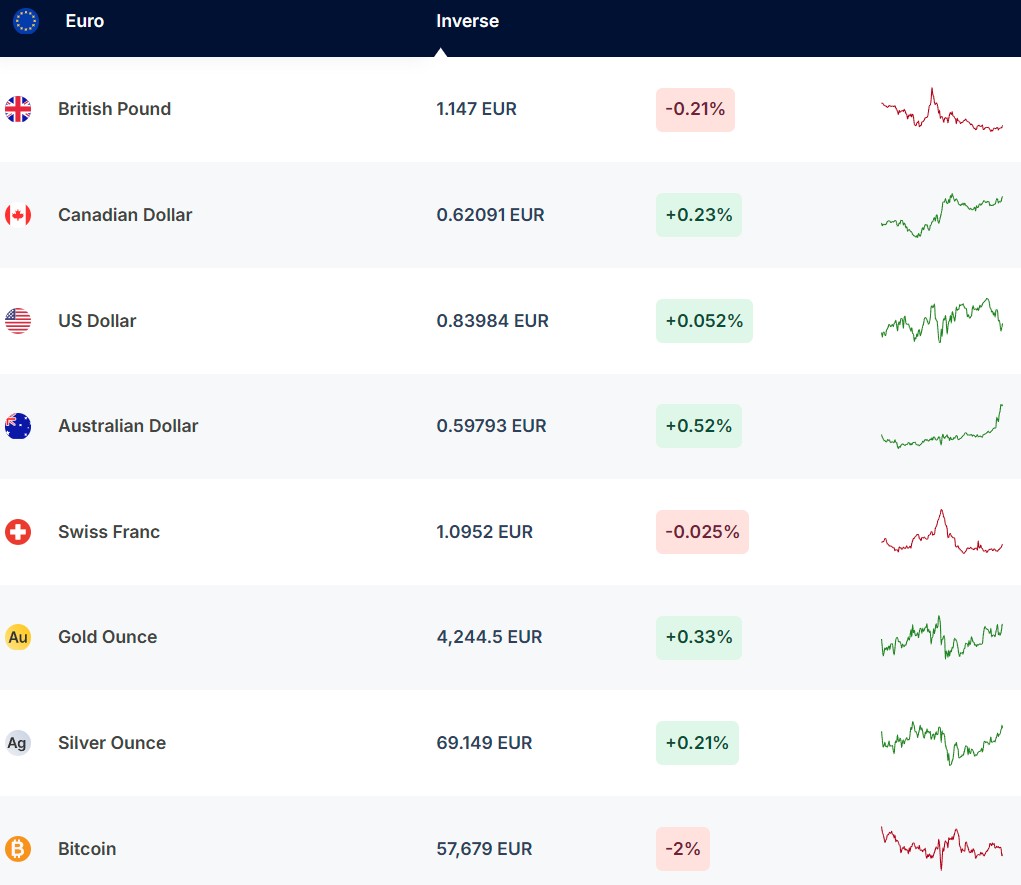This screenshot has width=1021, height=885.
Task: Click the US Dollar flag icon
Action: tap(18, 321)
